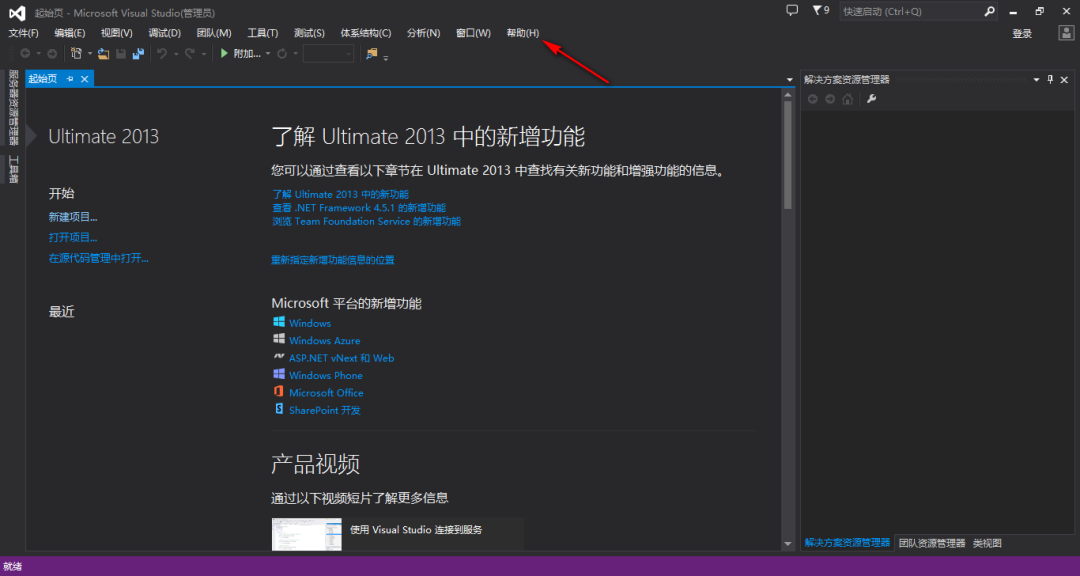Open the empty combo box on the toolbar
This screenshot has height=576, width=1080.
[x=330, y=53]
